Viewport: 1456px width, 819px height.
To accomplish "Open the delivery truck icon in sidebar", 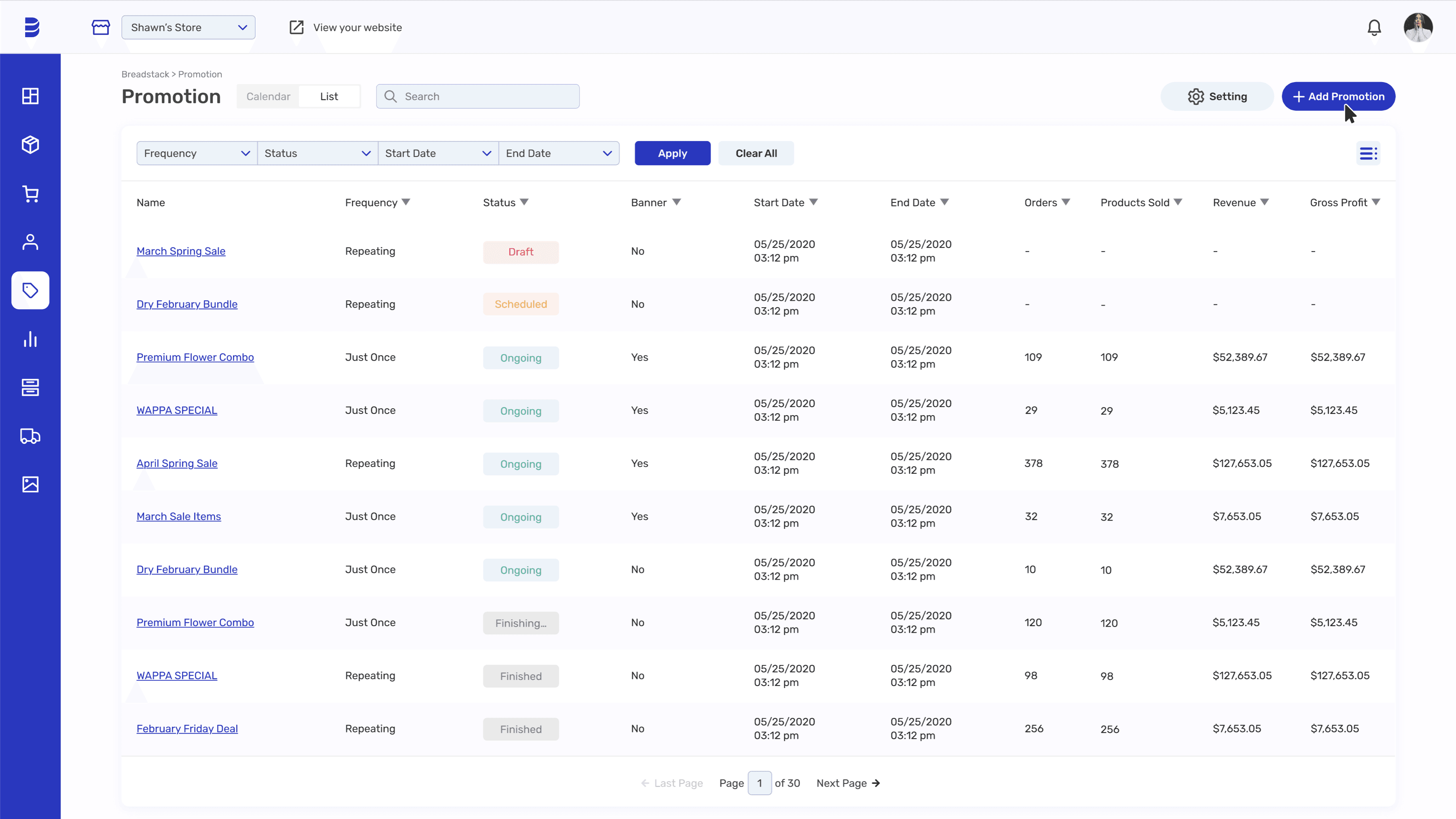I will tap(30, 436).
